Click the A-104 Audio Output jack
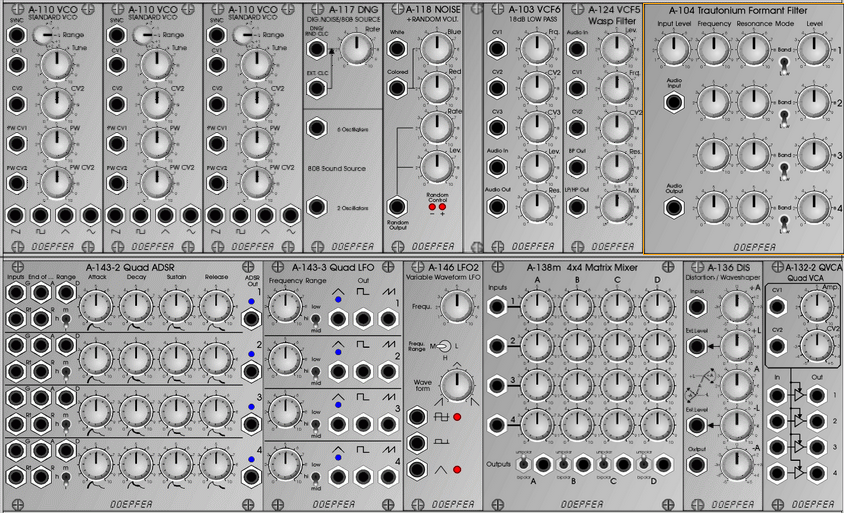The width and height of the screenshot is (844, 513). click(674, 207)
